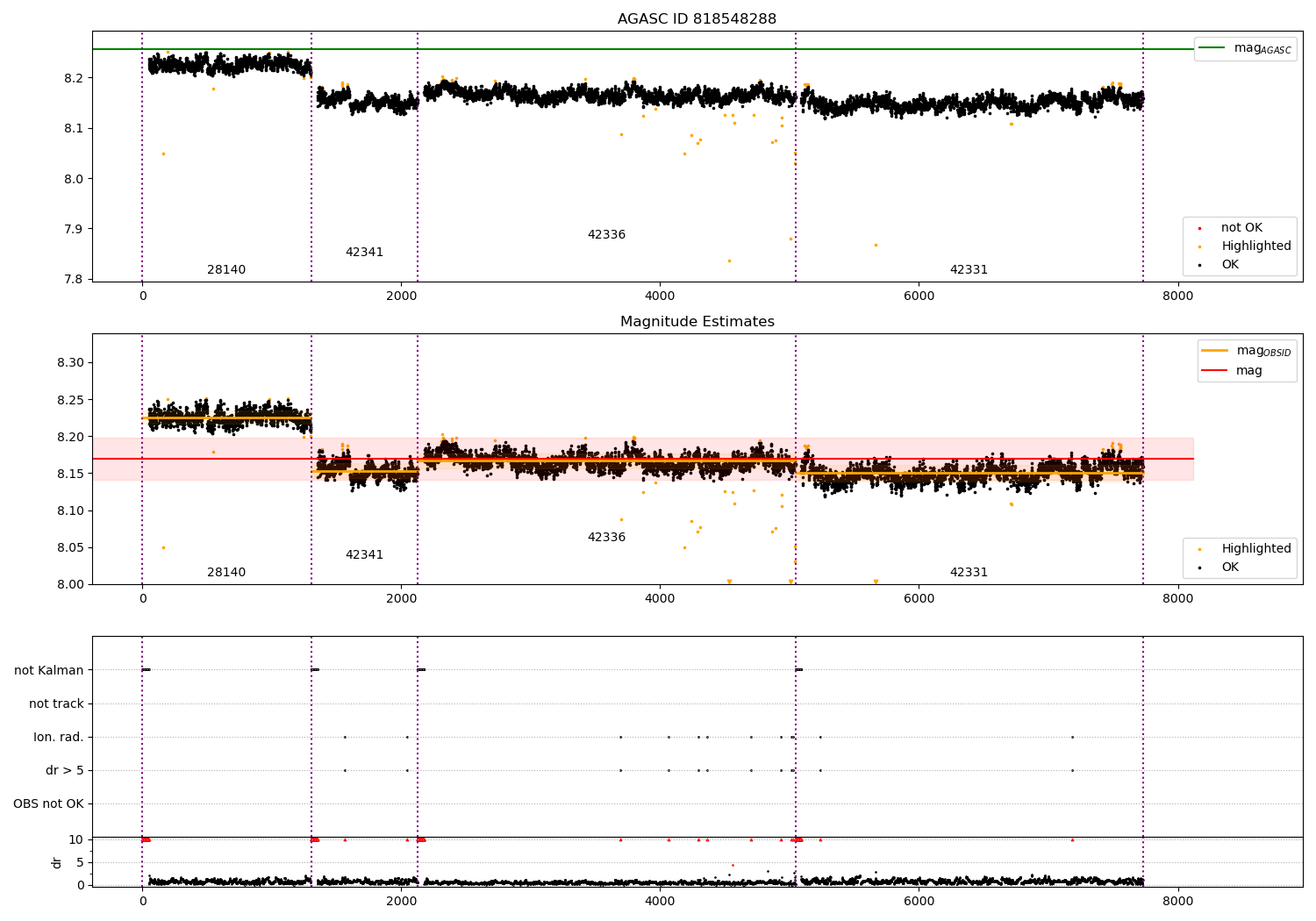Image resolution: width=1316 pixels, height=921 pixels.
Task: Click the 42331 annotation in the top plot
Action: point(969,270)
